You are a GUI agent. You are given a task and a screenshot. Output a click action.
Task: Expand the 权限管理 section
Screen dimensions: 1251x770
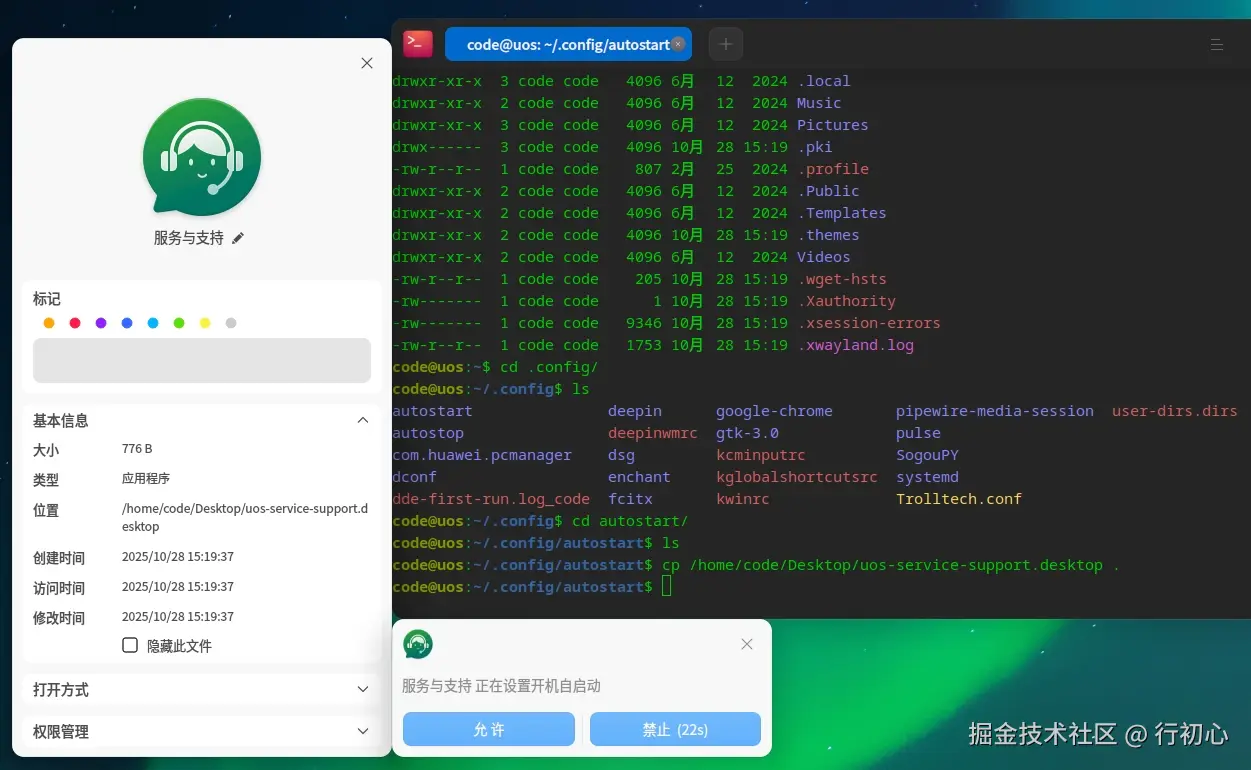coord(363,731)
